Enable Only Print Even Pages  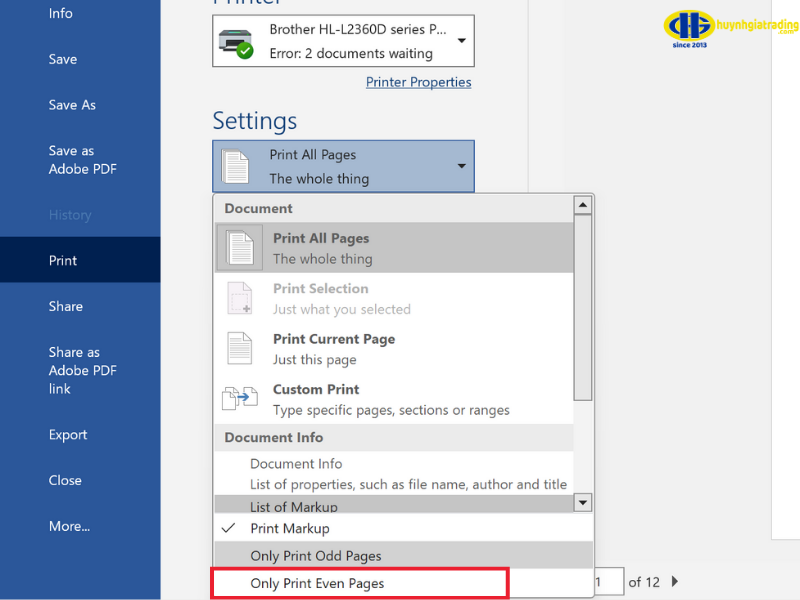[x=317, y=583]
